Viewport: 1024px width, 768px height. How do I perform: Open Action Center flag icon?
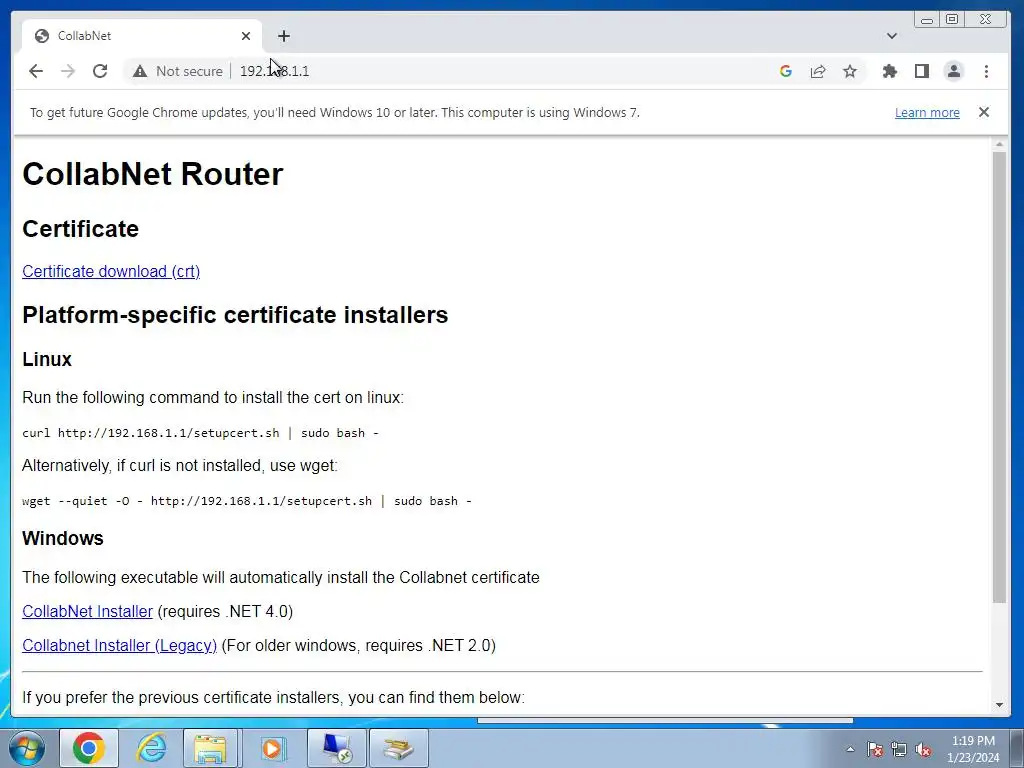[x=874, y=749]
